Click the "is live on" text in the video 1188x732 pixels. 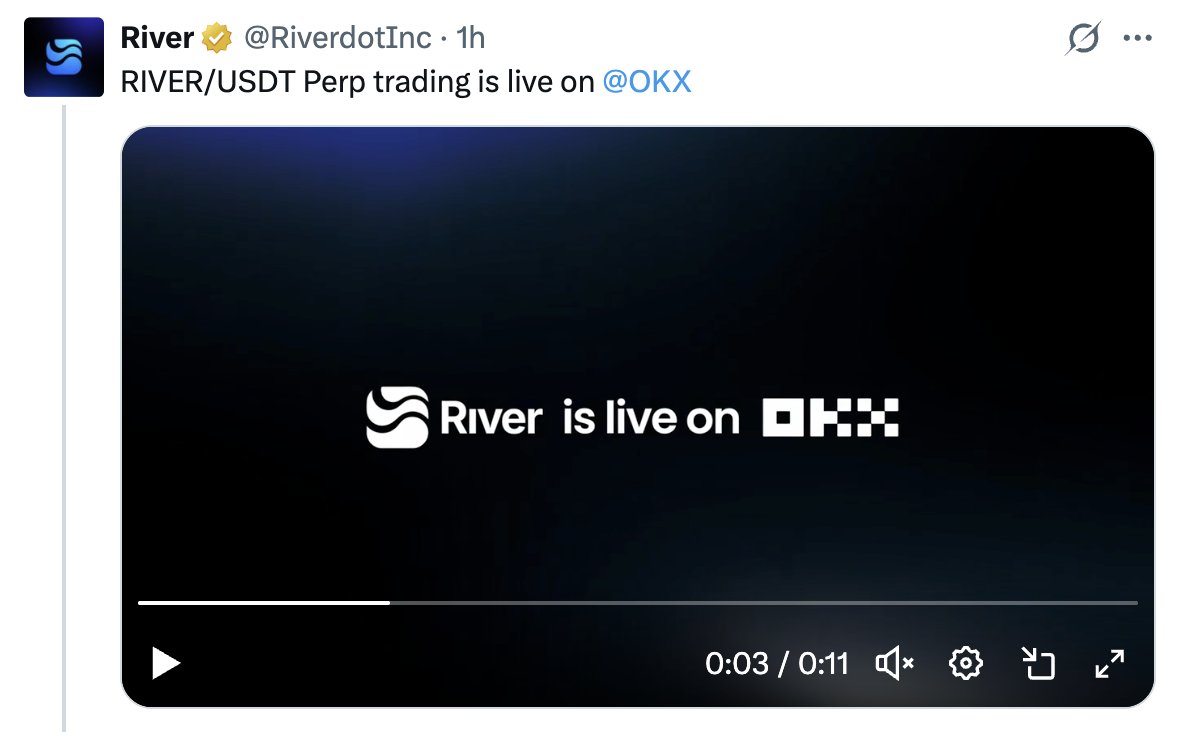pyautogui.click(x=650, y=418)
